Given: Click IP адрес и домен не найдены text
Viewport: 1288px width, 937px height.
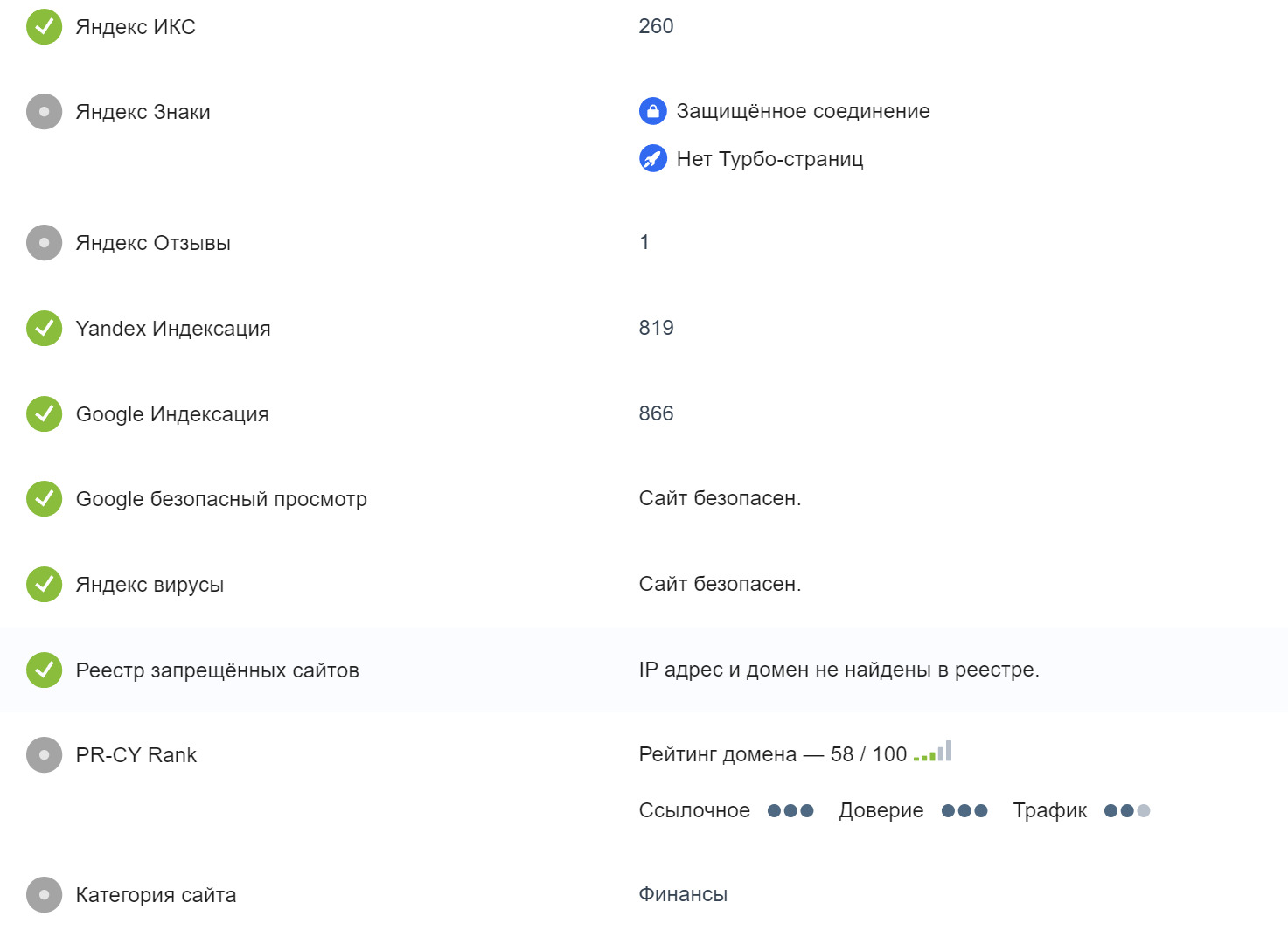Looking at the screenshot, I should [839, 670].
